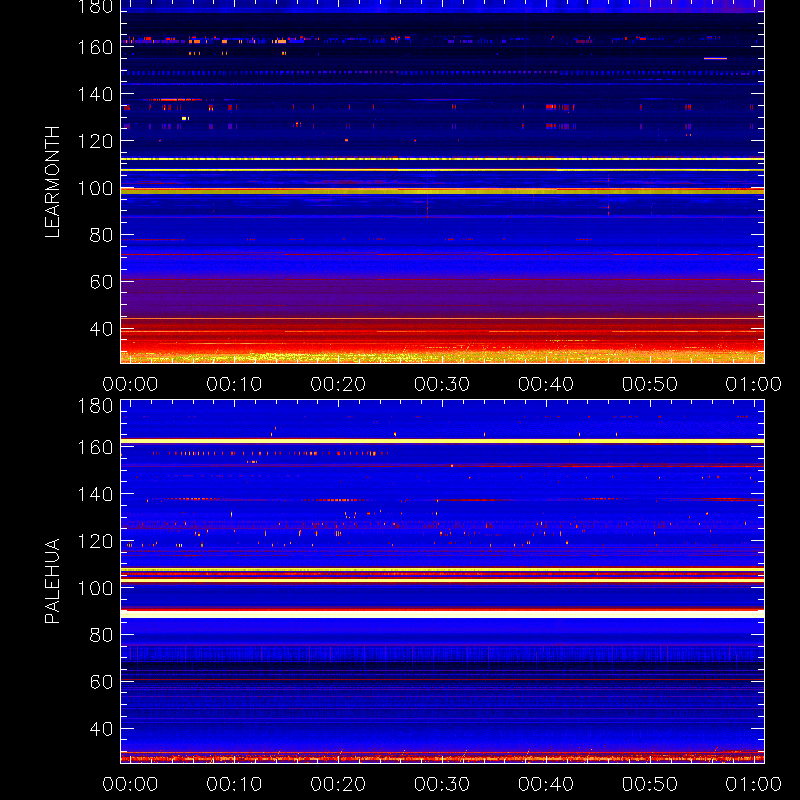
Task: Pick the 160 tick label on PALEHUA plot
Action: 95,447
